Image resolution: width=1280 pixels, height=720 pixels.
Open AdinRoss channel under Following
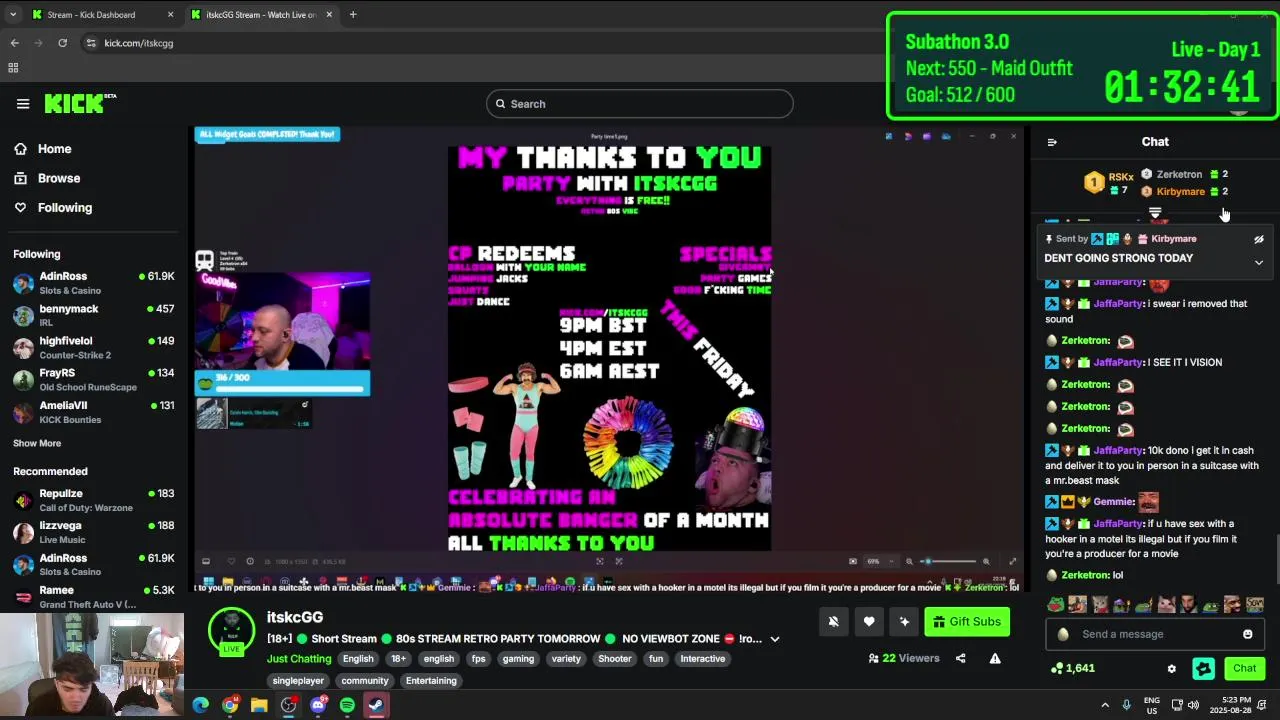[x=94, y=283]
